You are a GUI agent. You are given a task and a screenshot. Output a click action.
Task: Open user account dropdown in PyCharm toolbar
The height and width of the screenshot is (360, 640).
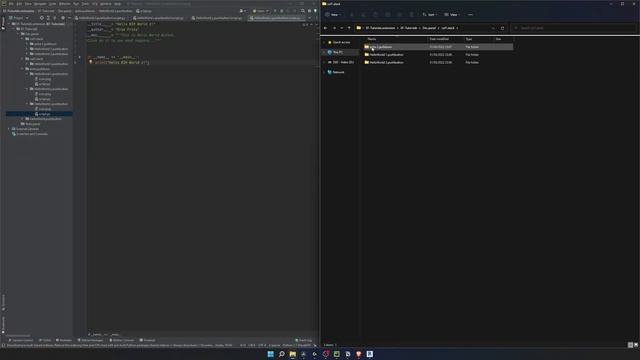[243, 11]
